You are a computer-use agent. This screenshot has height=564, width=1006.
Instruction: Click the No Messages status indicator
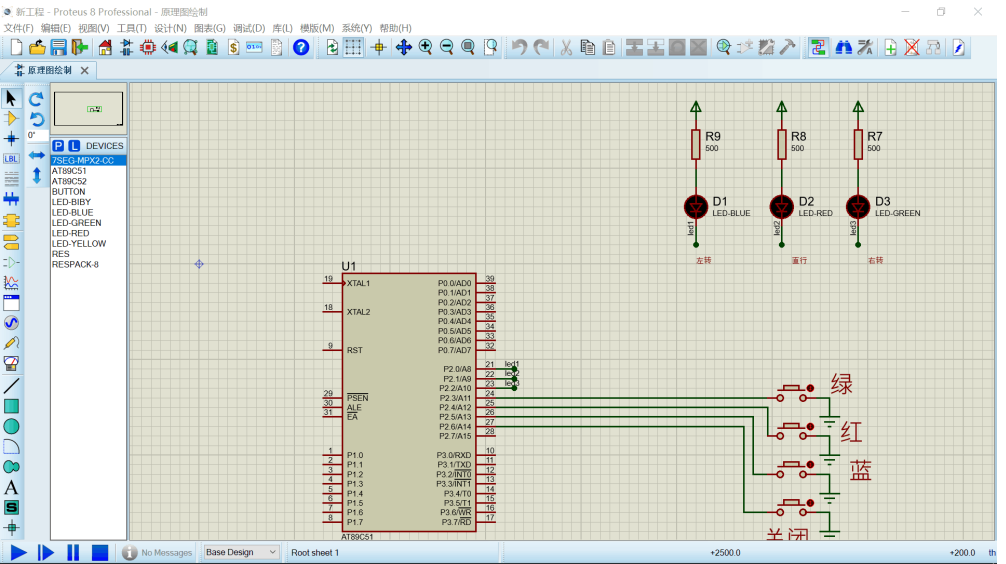(157, 552)
